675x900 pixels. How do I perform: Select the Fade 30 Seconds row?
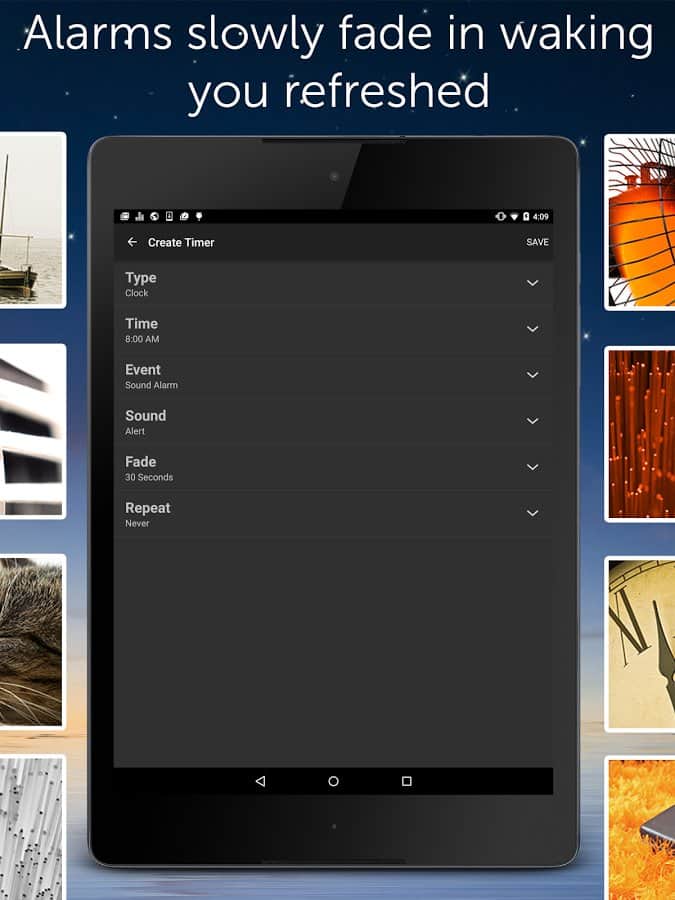[300, 468]
